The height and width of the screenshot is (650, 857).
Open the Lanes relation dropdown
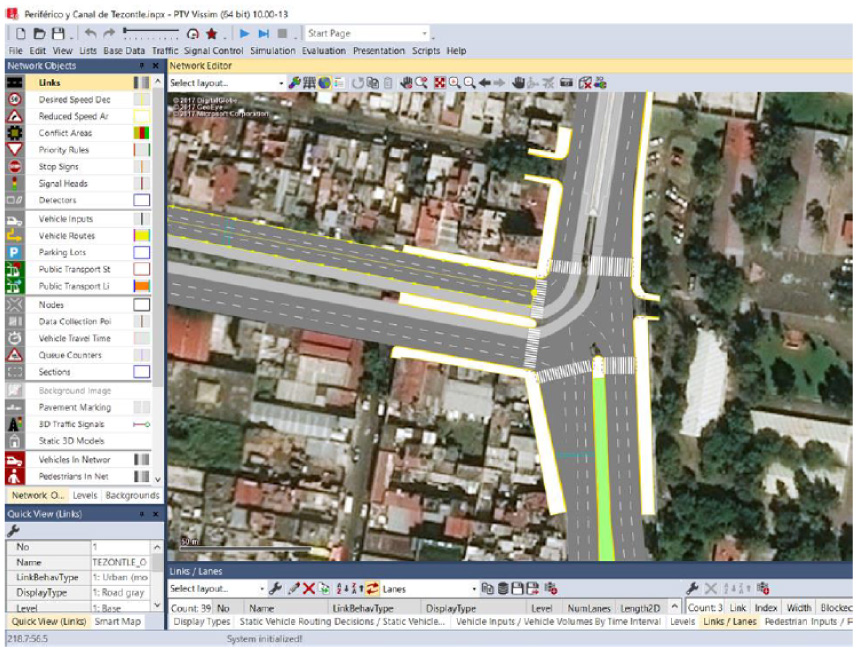pyautogui.click(x=474, y=589)
